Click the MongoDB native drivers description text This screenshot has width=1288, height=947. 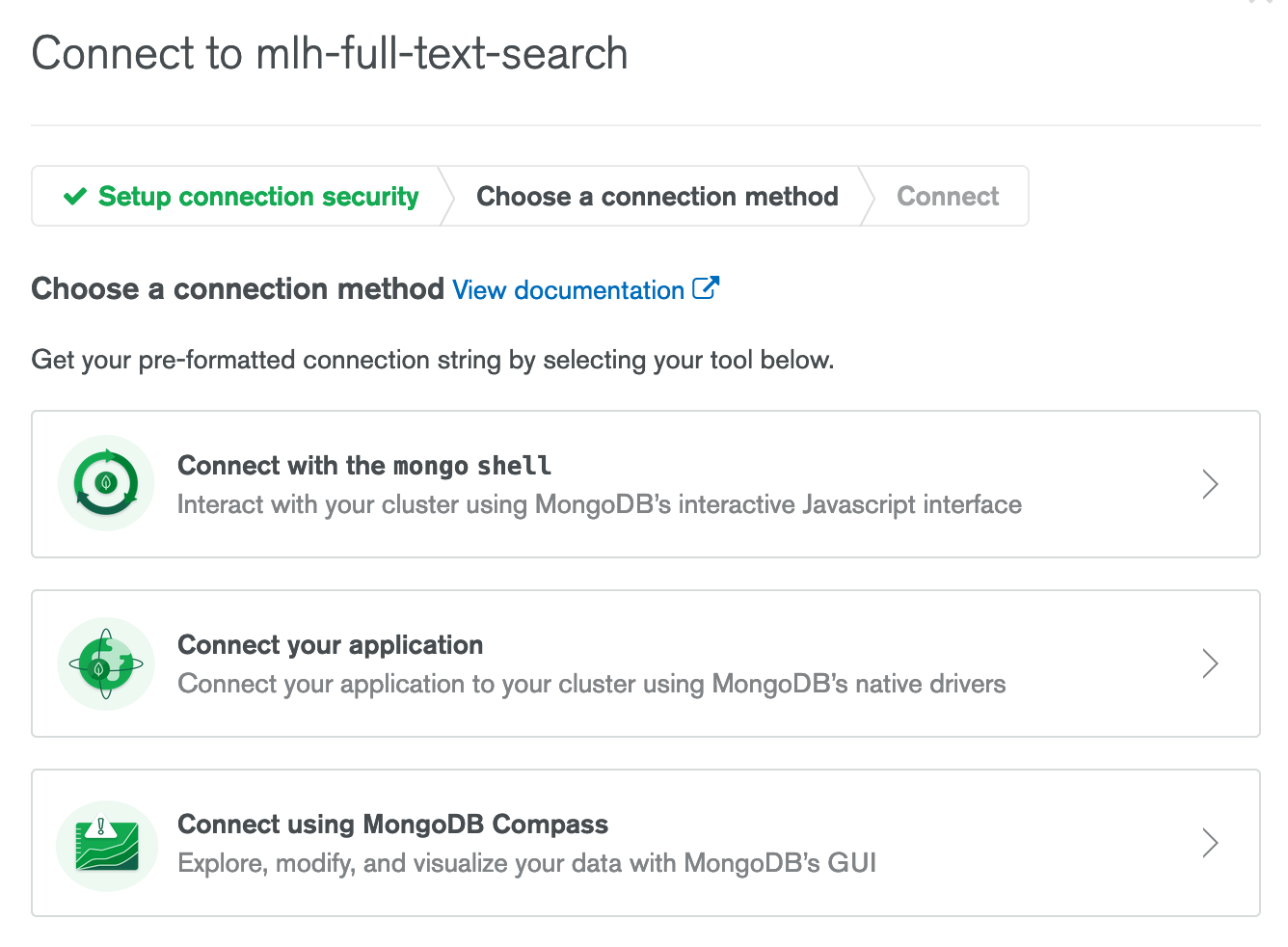click(x=591, y=684)
